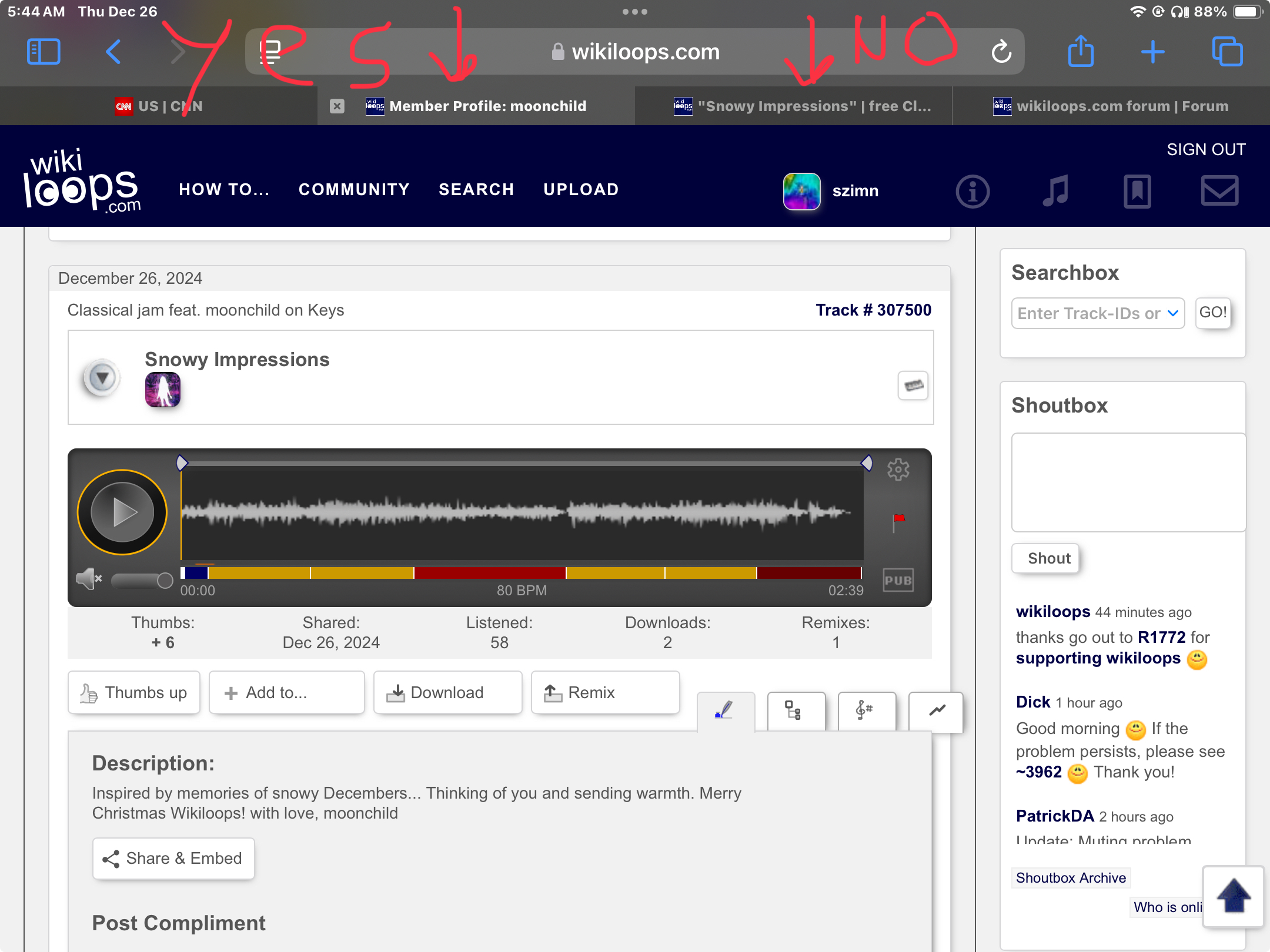Seek within the track waveform
The image size is (1270, 952).
click(522, 512)
